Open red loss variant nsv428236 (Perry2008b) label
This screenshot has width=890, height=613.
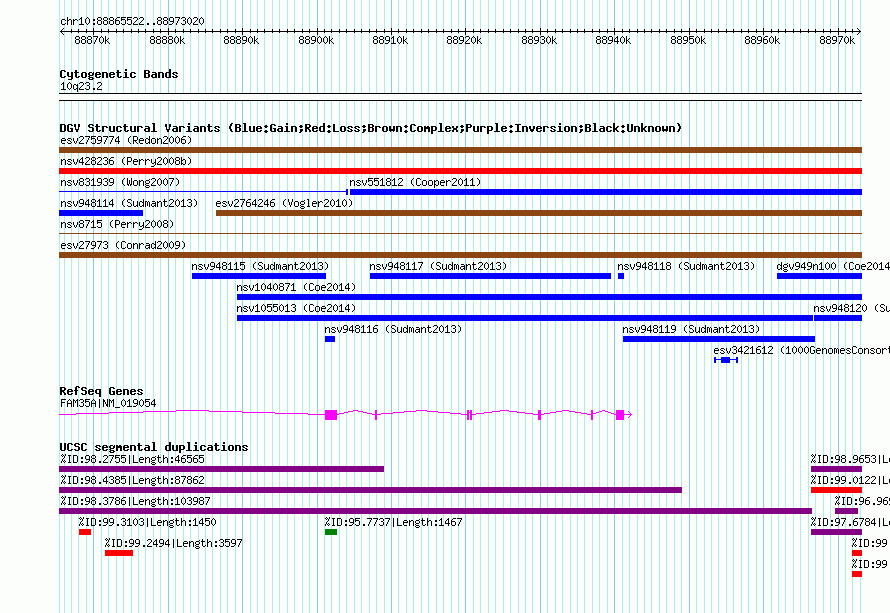tap(126, 161)
